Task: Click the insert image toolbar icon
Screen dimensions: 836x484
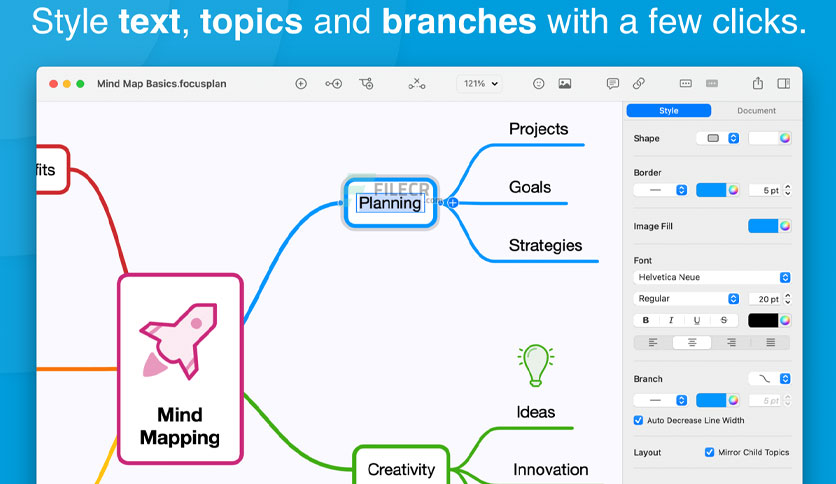Action: coord(565,84)
